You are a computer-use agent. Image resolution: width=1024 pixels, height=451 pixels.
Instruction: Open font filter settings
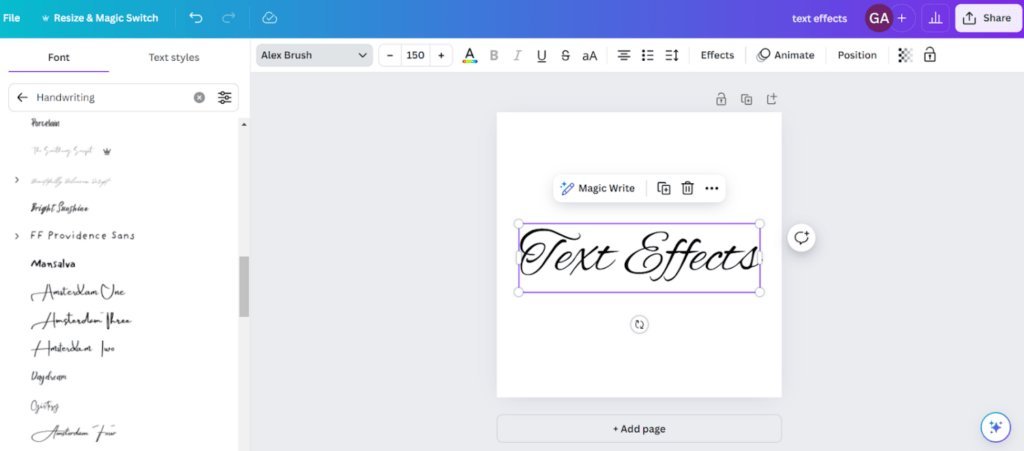[225, 97]
